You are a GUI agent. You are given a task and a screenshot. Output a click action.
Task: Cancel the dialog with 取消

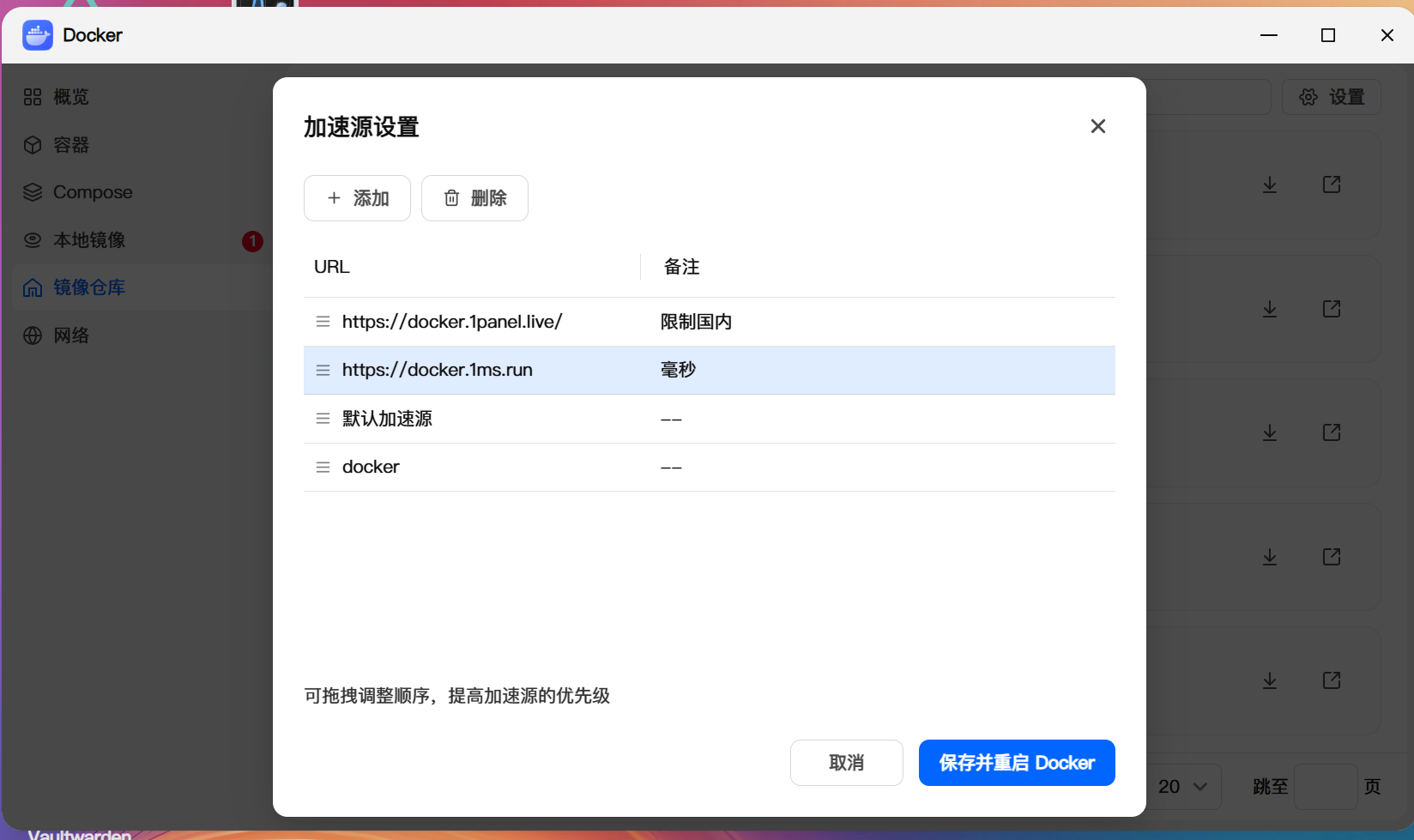click(x=847, y=763)
